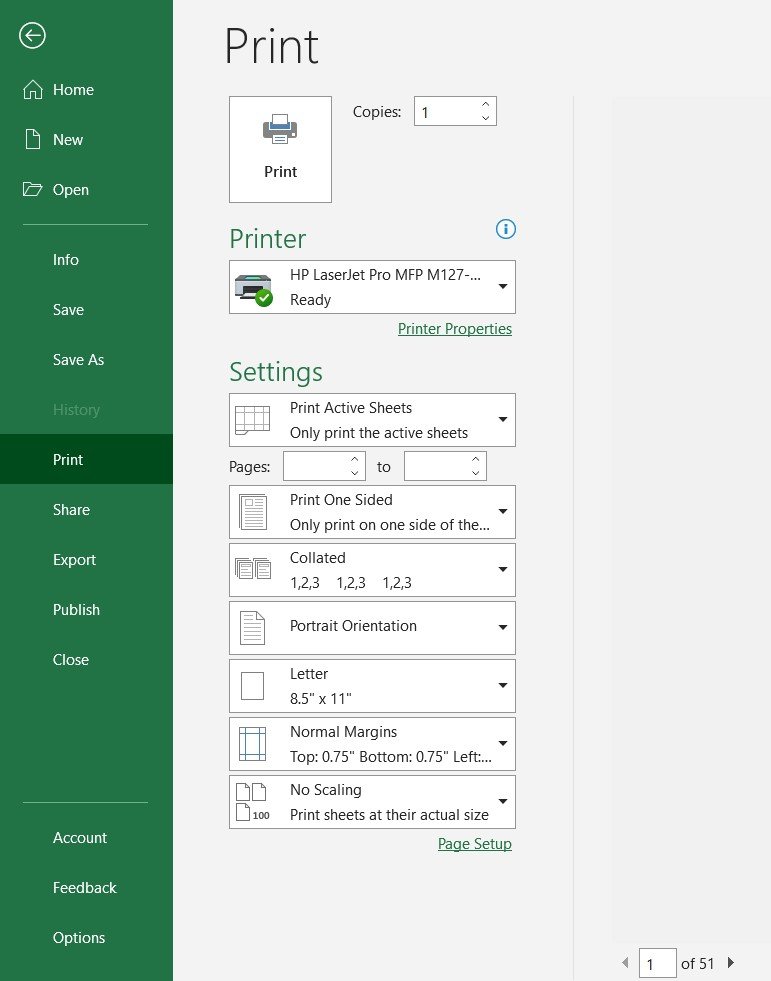Click the Print button with printer icon
Image resolution: width=771 pixels, height=981 pixels.
(280, 149)
